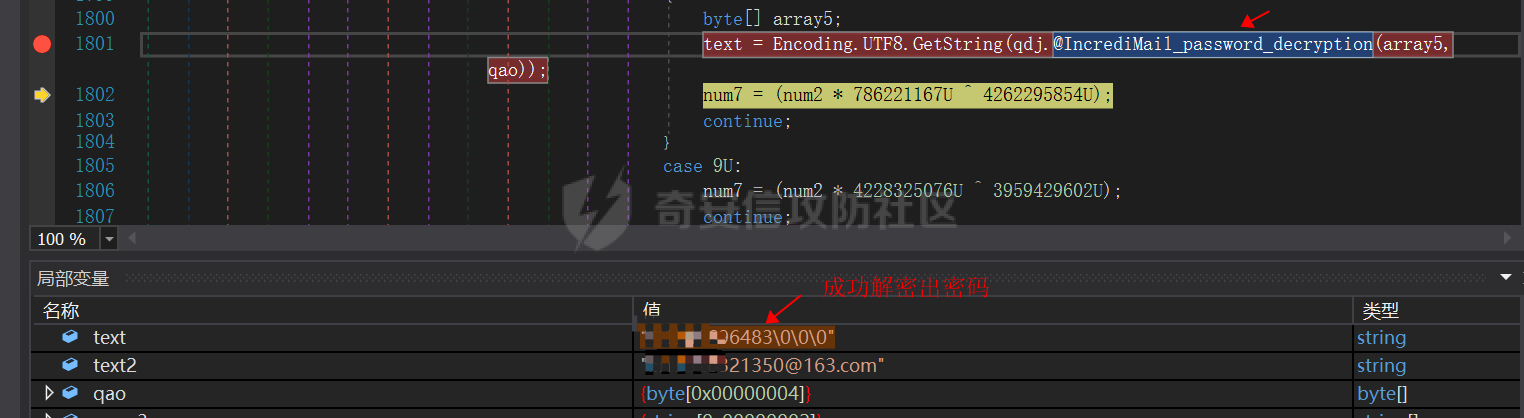Select the text variable cube icon
Image resolution: width=1524 pixels, height=418 pixels.
[69, 338]
